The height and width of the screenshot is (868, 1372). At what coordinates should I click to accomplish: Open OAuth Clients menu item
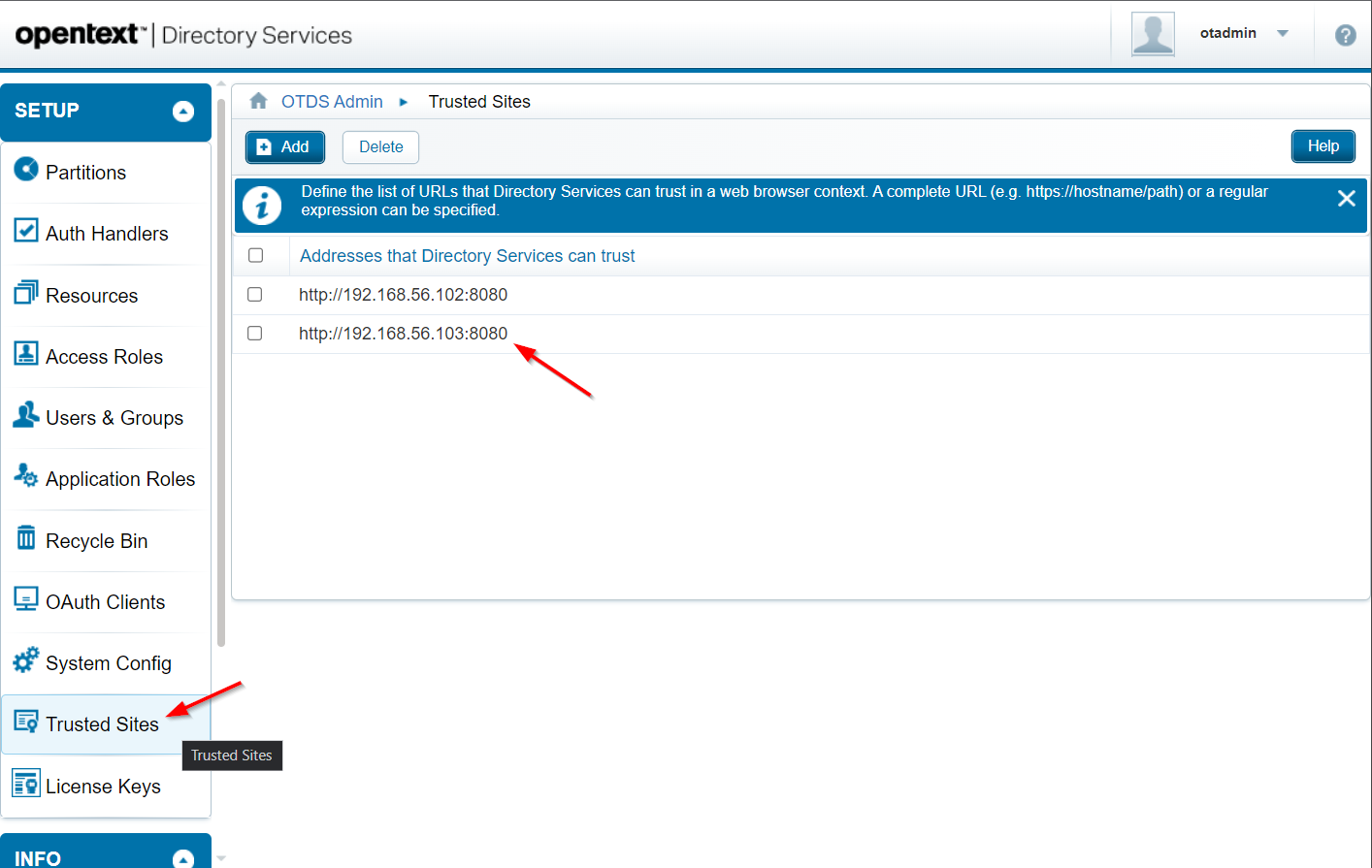pyautogui.click(x=105, y=602)
